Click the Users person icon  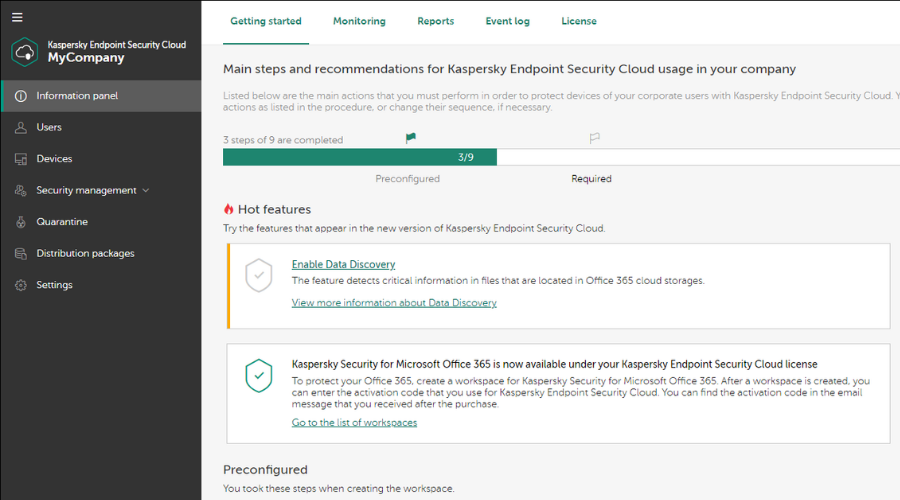pyautogui.click(x=21, y=127)
